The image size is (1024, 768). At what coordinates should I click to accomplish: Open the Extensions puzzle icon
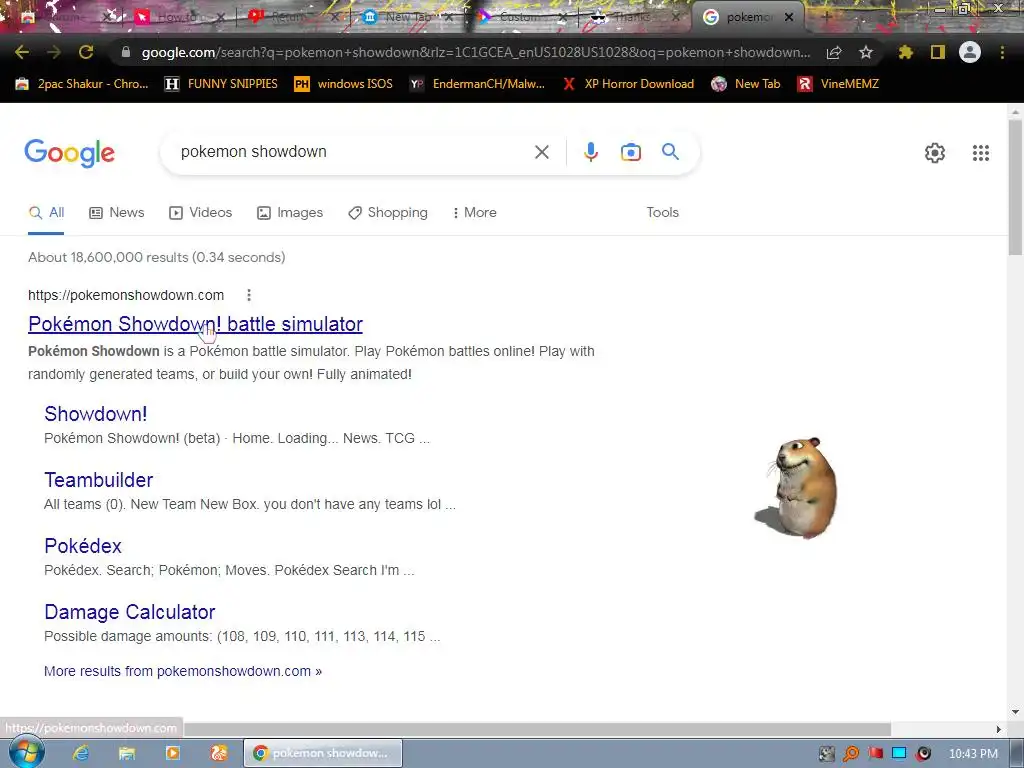tap(905, 52)
